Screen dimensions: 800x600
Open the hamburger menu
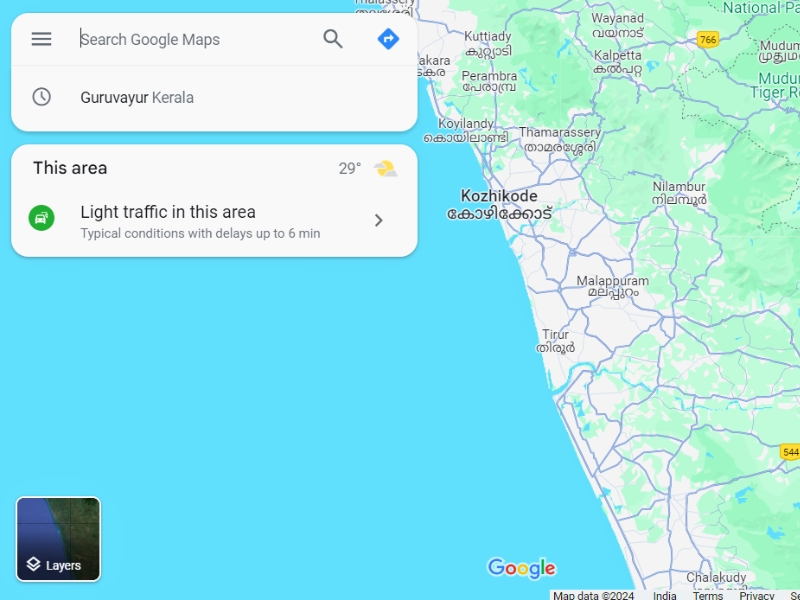[41, 39]
